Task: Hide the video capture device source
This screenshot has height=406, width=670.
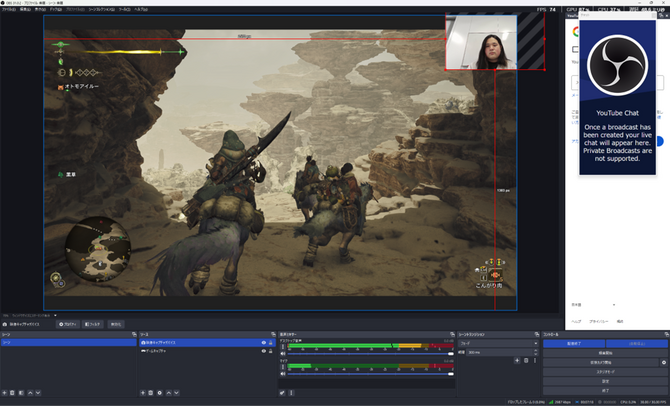Action: [x=264, y=342]
